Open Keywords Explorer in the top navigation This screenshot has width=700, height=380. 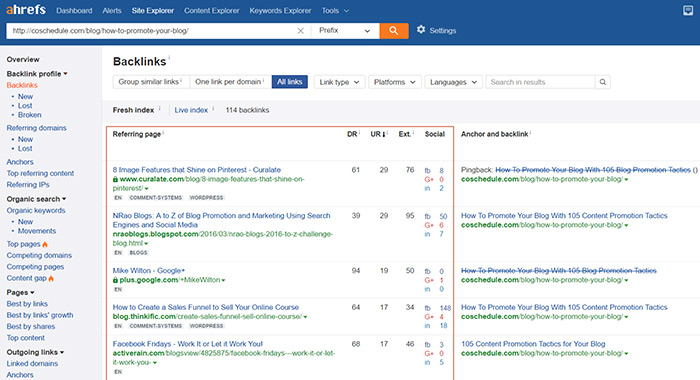click(x=280, y=10)
